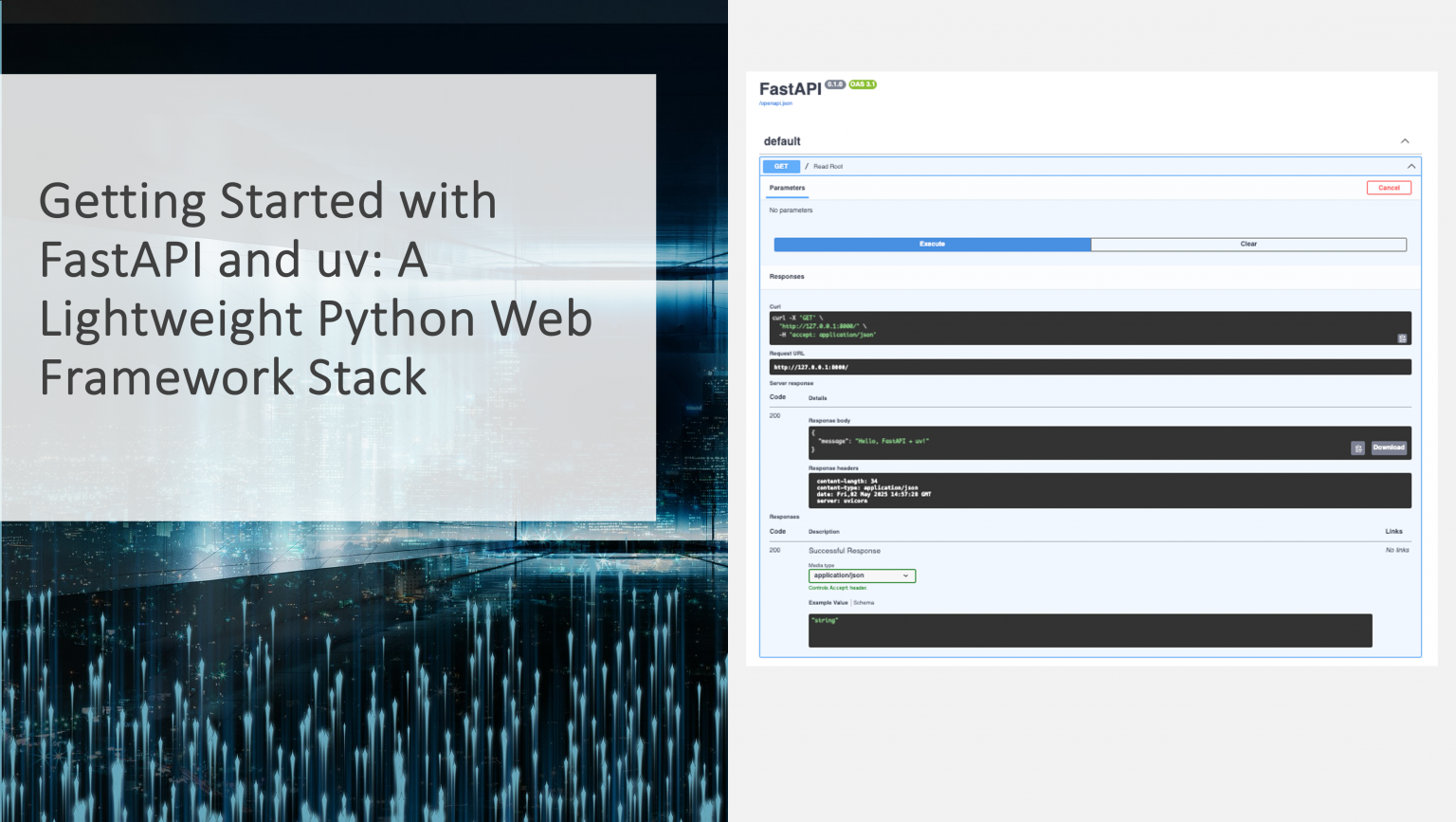Select the Parameters tab
Image resolution: width=1456 pixels, height=822 pixels.
(x=788, y=188)
